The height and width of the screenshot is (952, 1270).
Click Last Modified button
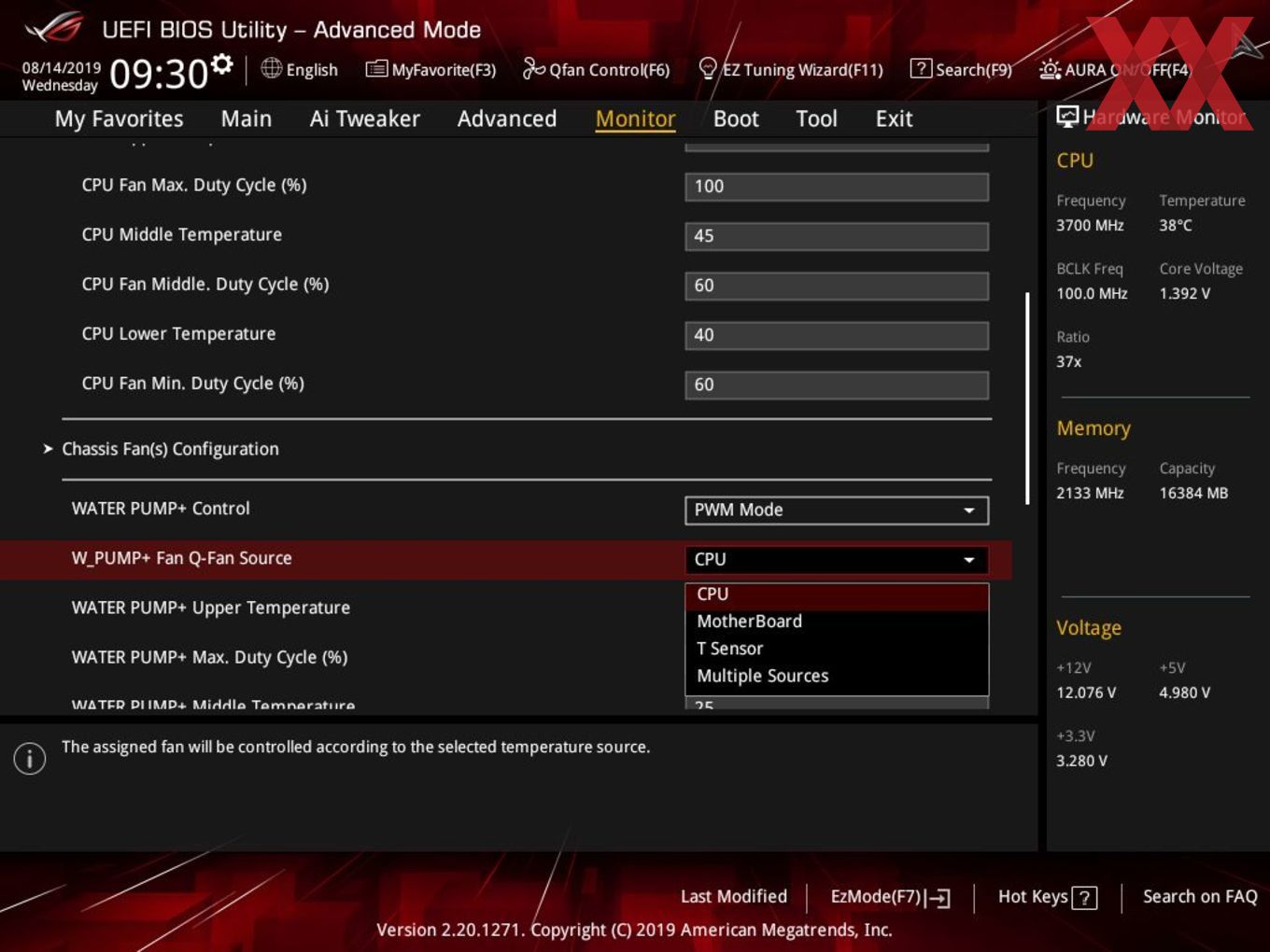734,897
